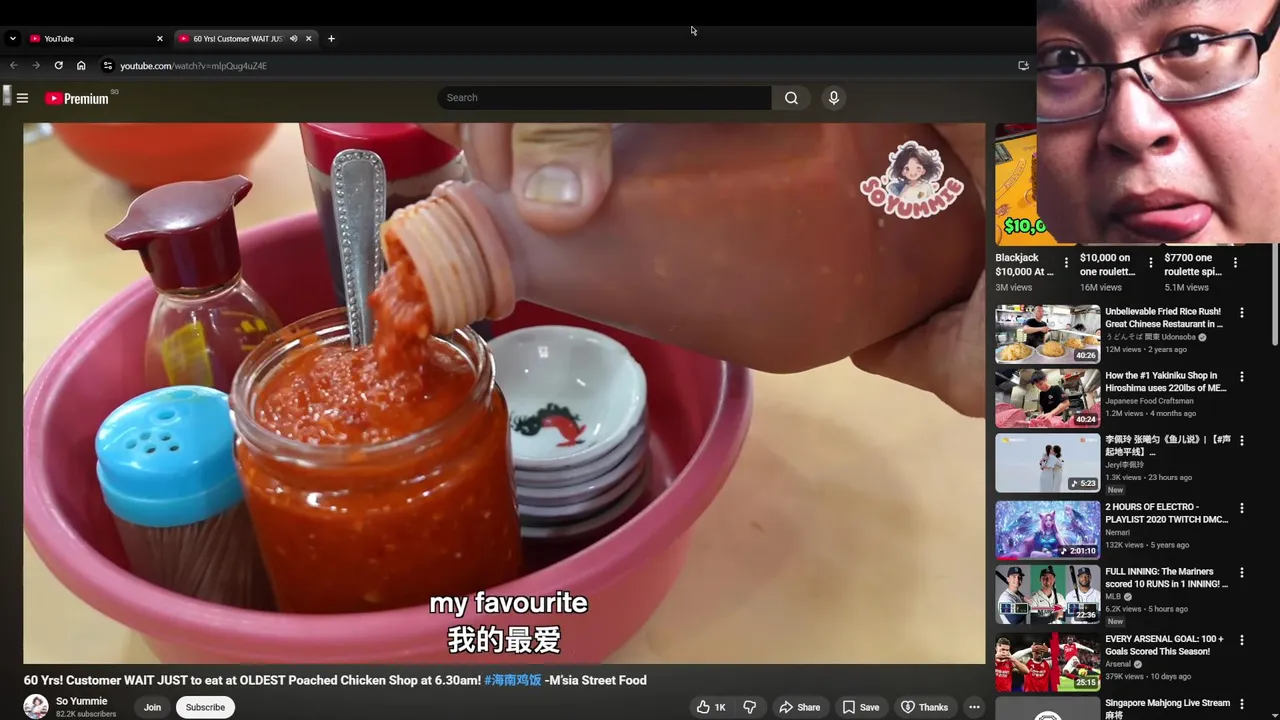1280x720 pixels.
Task: Close the first YouTube tab
Action: (x=159, y=38)
